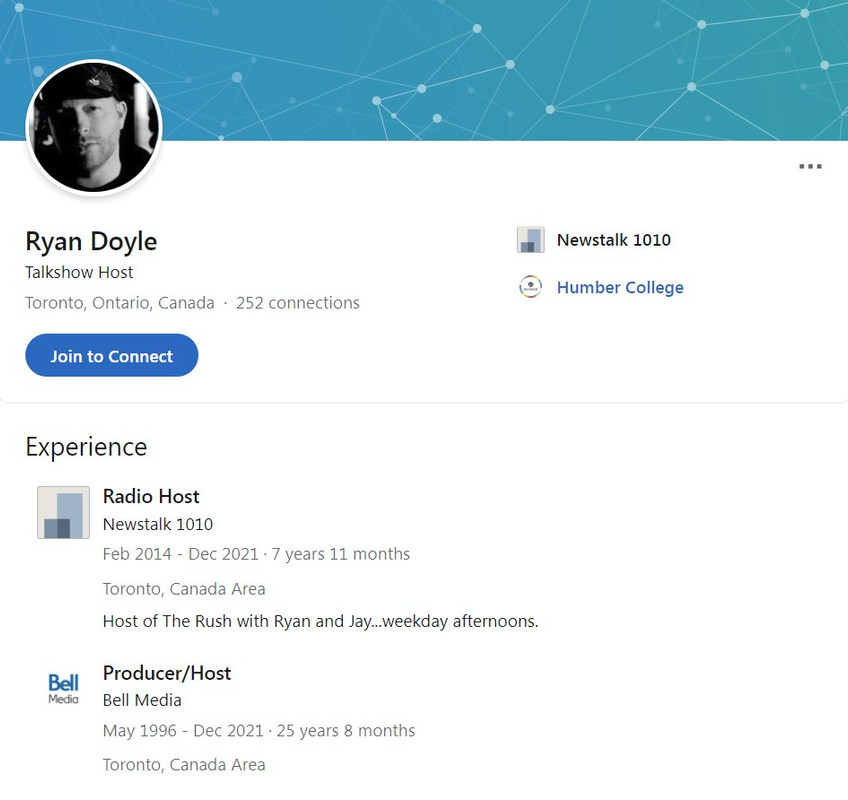Screen dimensions: 848x800
Task: Click the Radio Host job title
Action: pyautogui.click(x=151, y=496)
